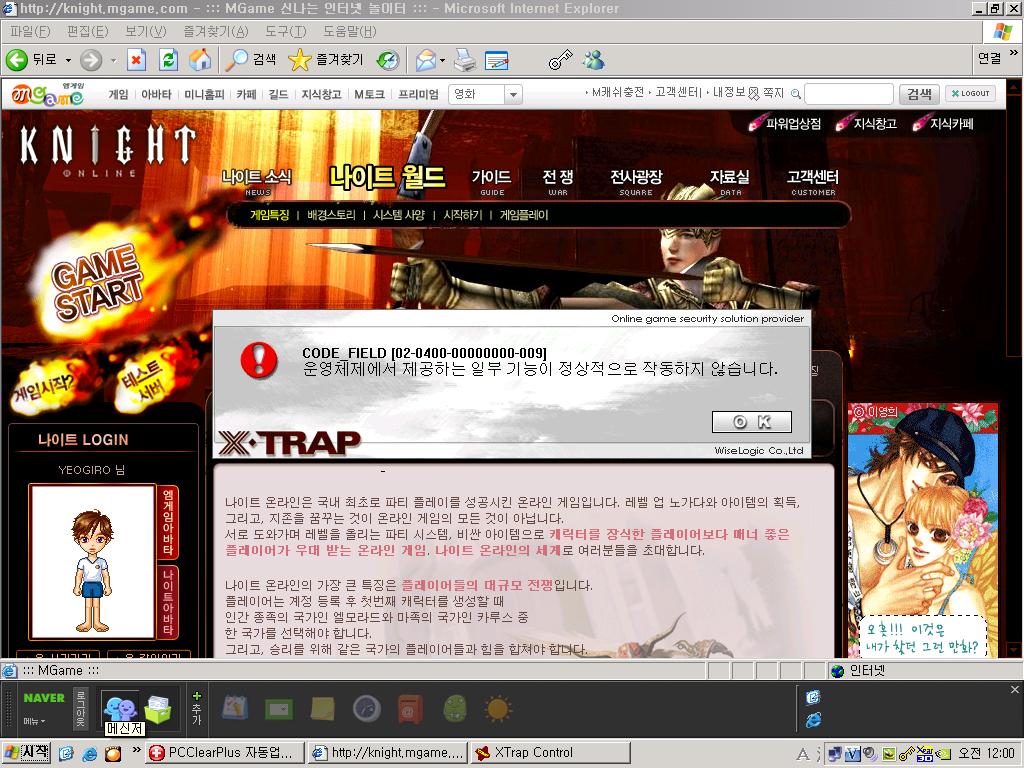Select the 나이트 소식 NEWS tab
Image resolution: width=1024 pixels, height=768 pixels.
[257, 181]
